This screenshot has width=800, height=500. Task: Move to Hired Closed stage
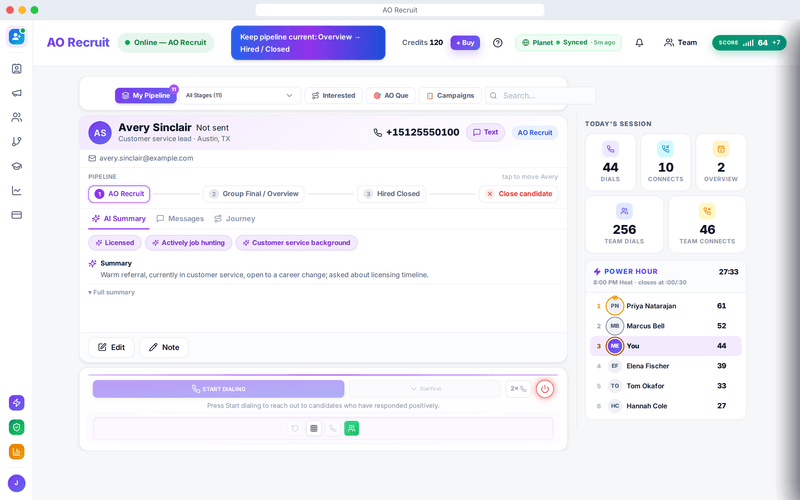[x=391, y=194]
